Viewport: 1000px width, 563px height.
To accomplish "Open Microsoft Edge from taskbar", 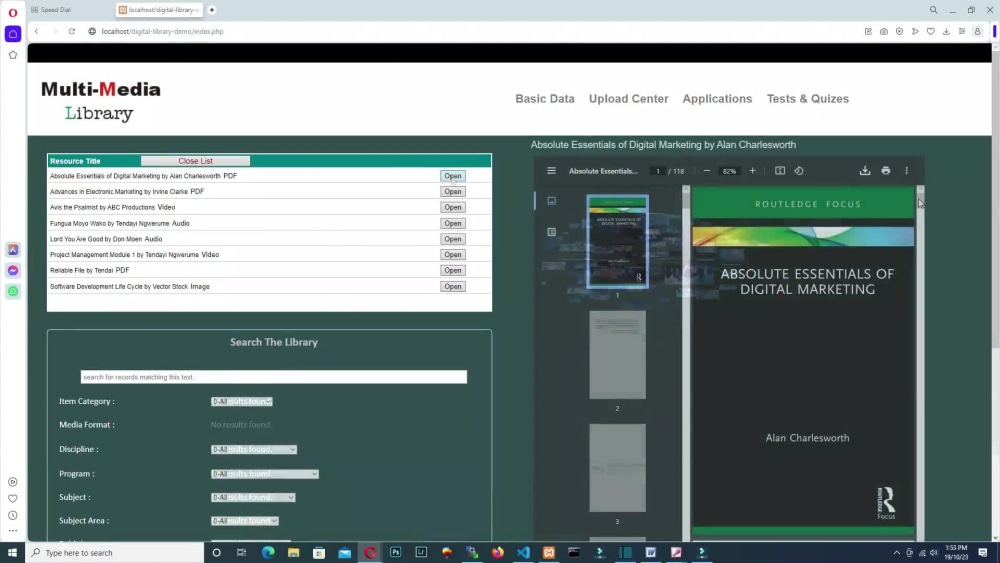I will pyautogui.click(x=268, y=553).
